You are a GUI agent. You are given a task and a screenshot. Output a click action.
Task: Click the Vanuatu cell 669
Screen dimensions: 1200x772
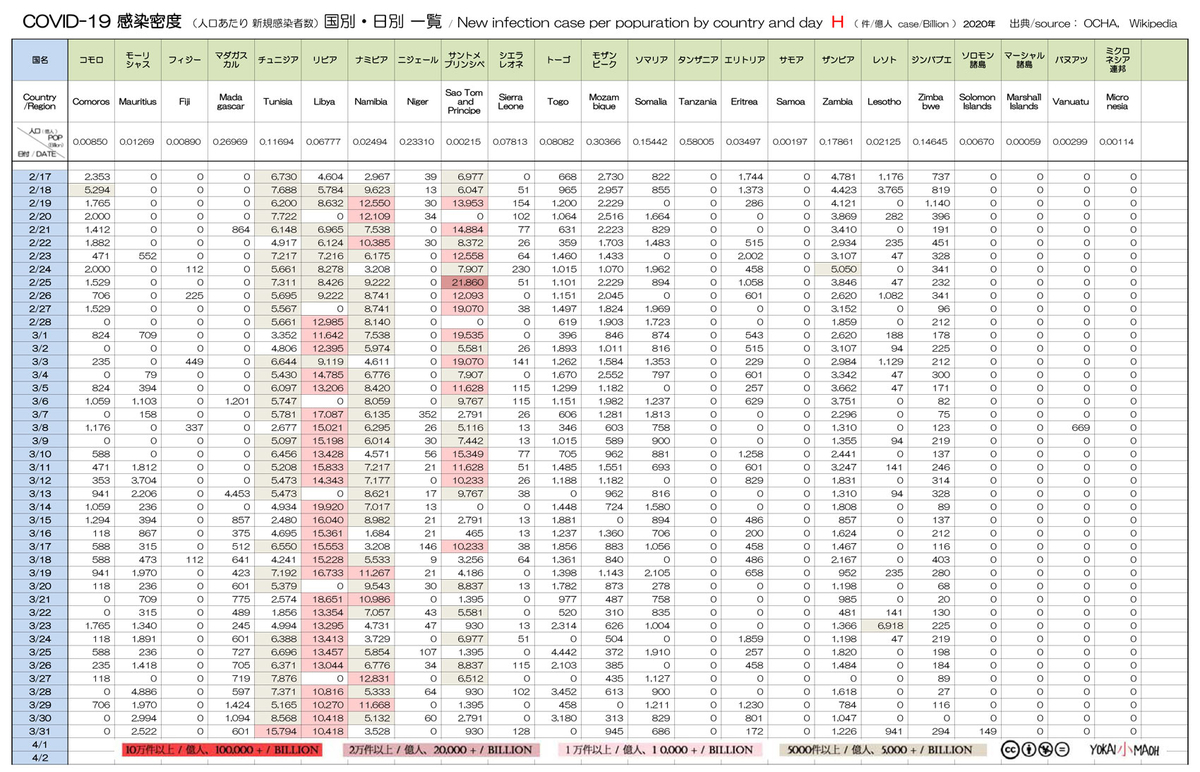(x=1071, y=427)
